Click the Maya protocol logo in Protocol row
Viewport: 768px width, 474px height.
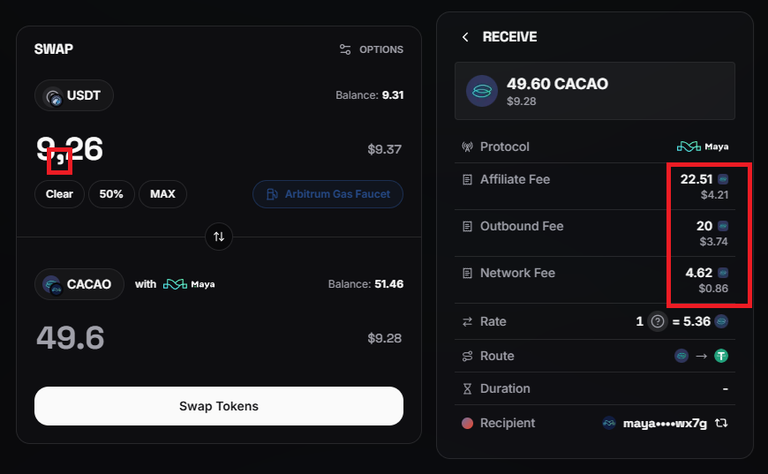coord(703,146)
